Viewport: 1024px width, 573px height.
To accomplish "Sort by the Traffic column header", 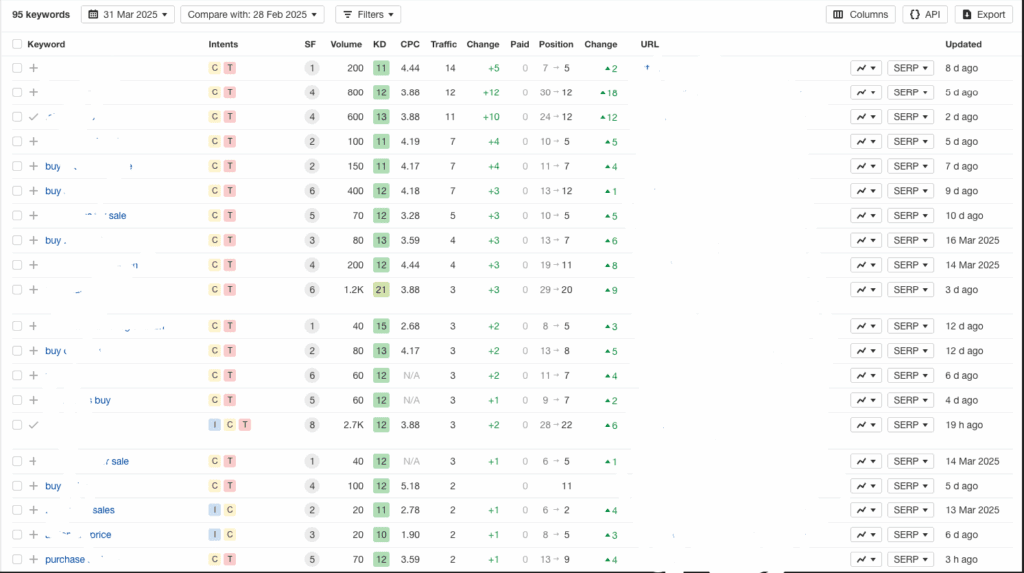I will point(443,44).
